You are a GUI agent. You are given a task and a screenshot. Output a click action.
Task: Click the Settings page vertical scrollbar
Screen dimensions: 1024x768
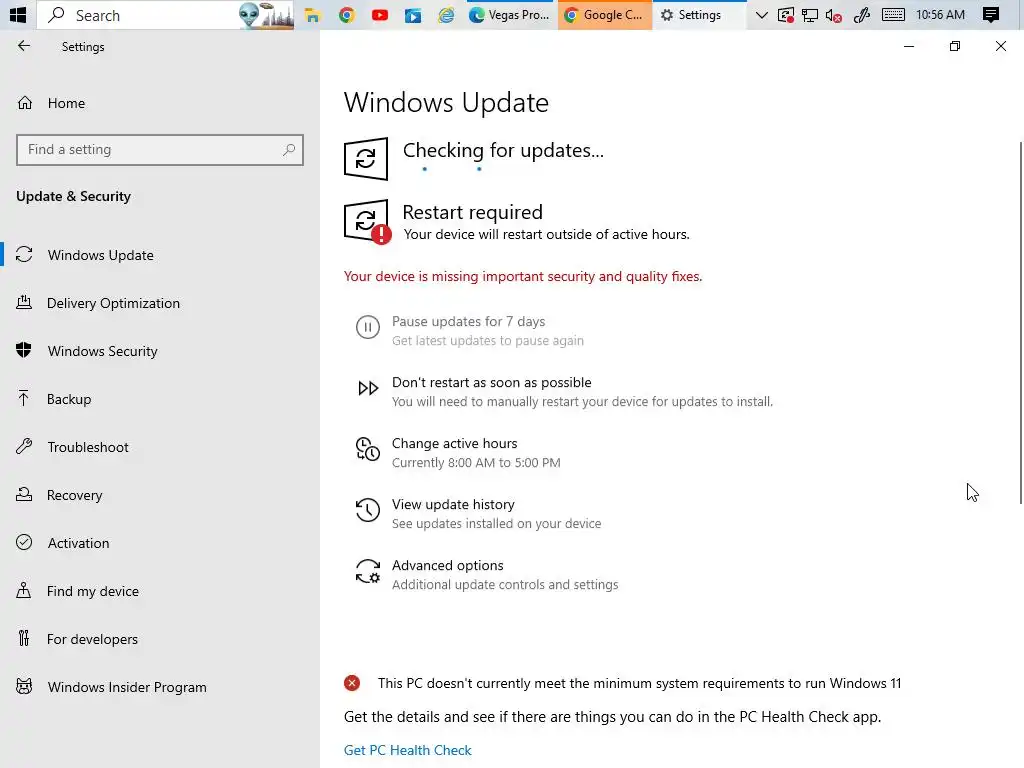pyautogui.click(x=1021, y=323)
